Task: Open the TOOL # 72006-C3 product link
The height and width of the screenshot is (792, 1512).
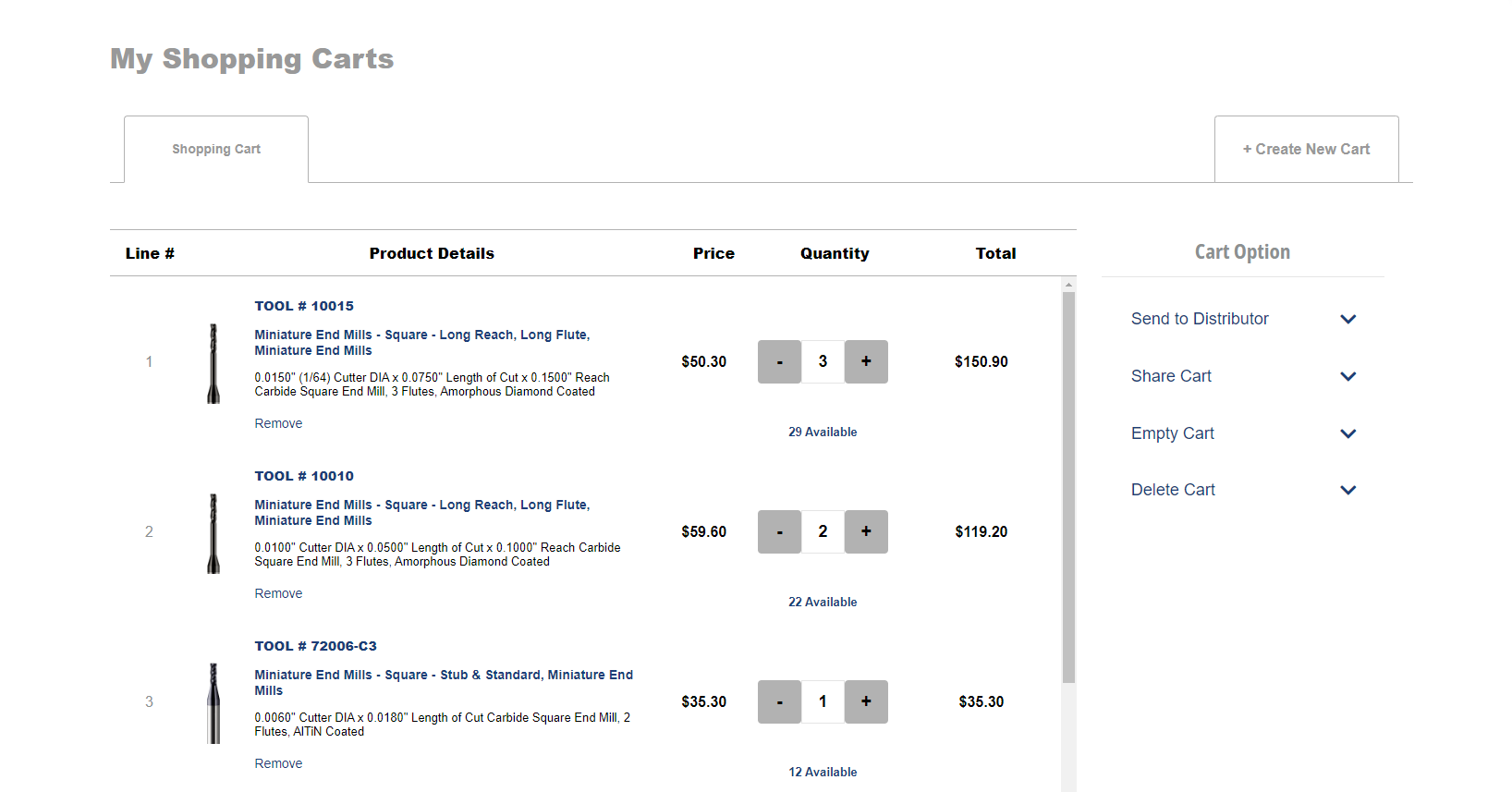Action: (316, 646)
